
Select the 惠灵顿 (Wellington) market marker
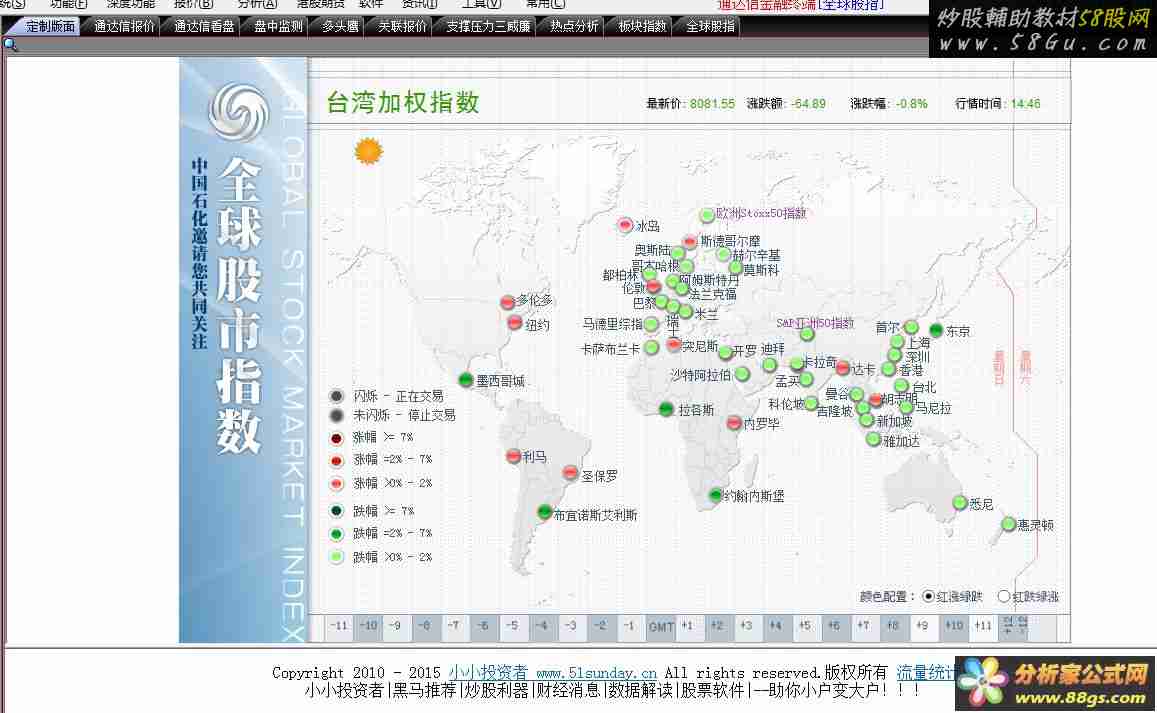click(x=1008, y=524)
